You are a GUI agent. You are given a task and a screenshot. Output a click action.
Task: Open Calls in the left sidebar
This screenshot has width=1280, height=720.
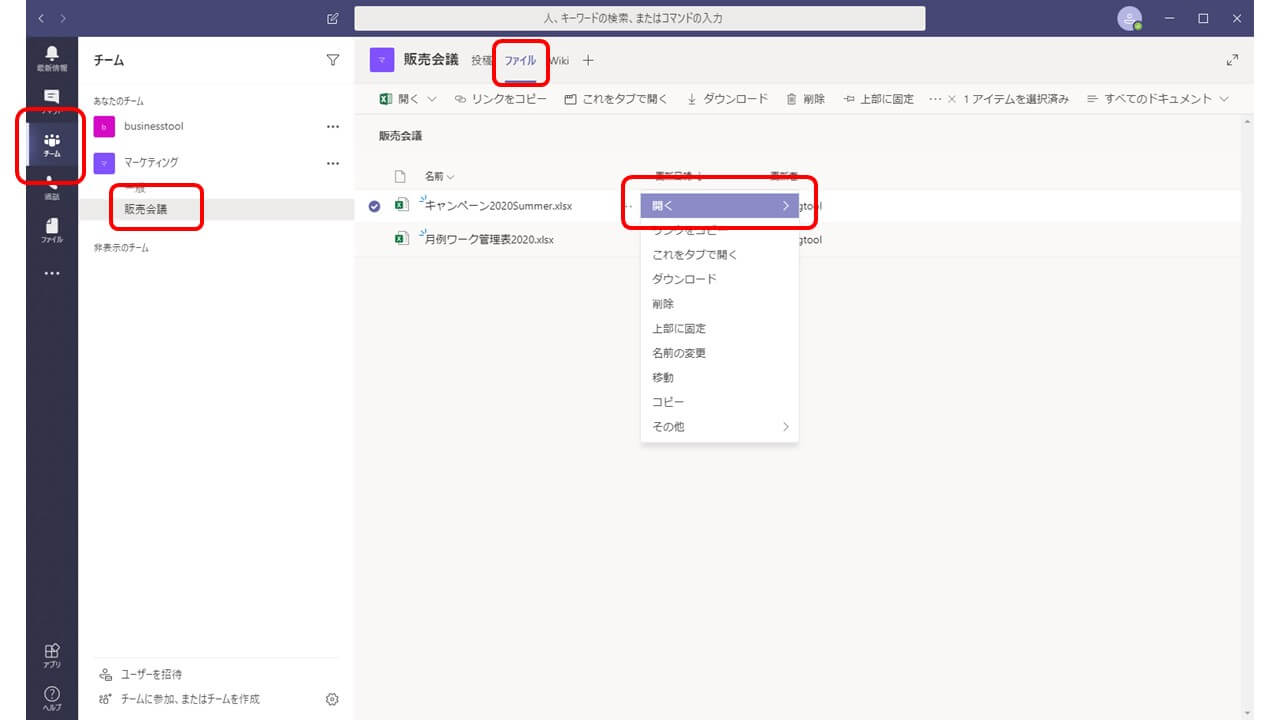(52, 187)
